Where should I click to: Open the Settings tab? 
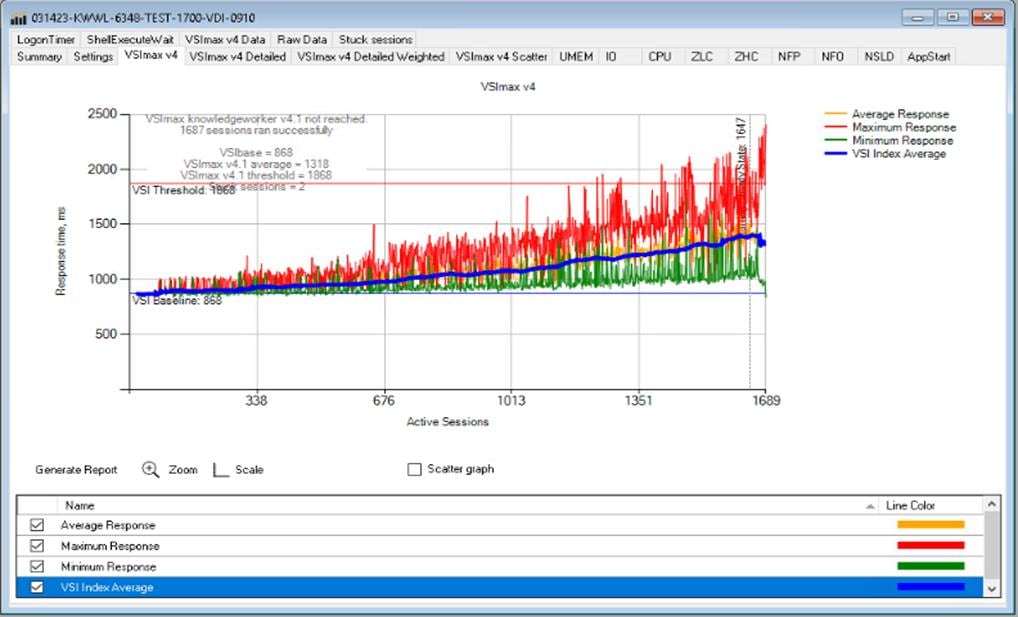point(92,57)
